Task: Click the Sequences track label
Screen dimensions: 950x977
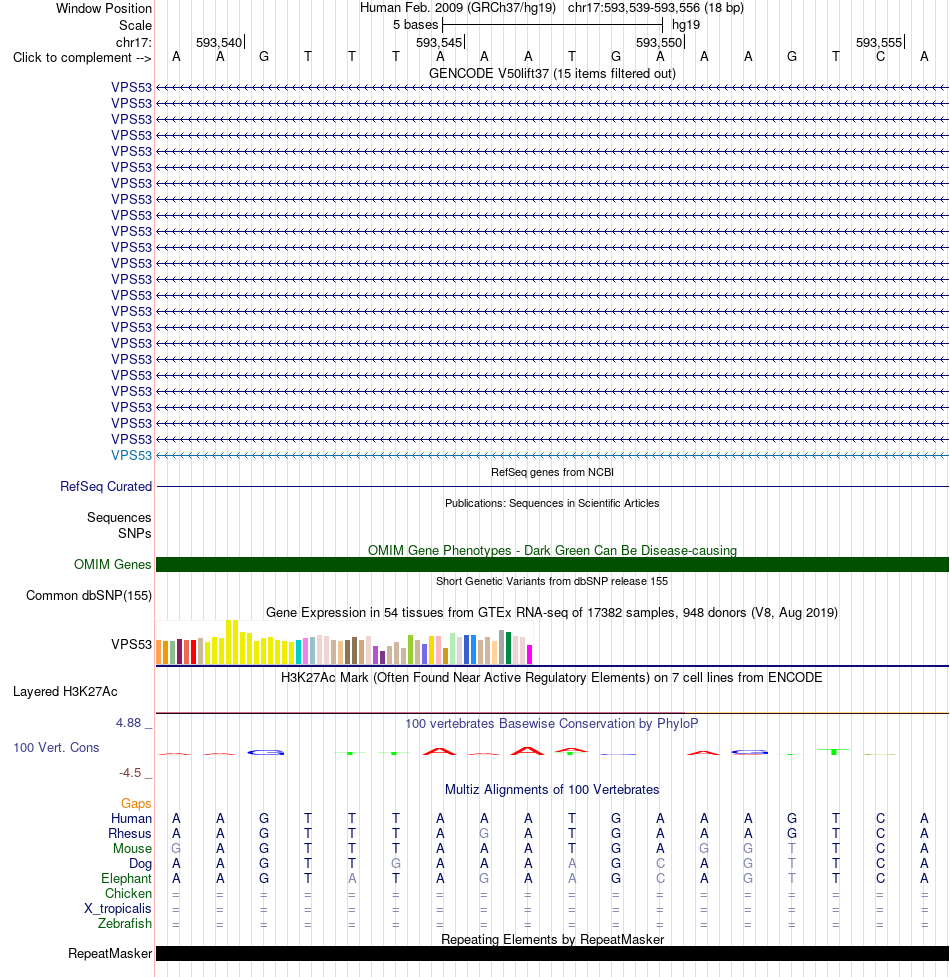Action: (x=119, y=518)
